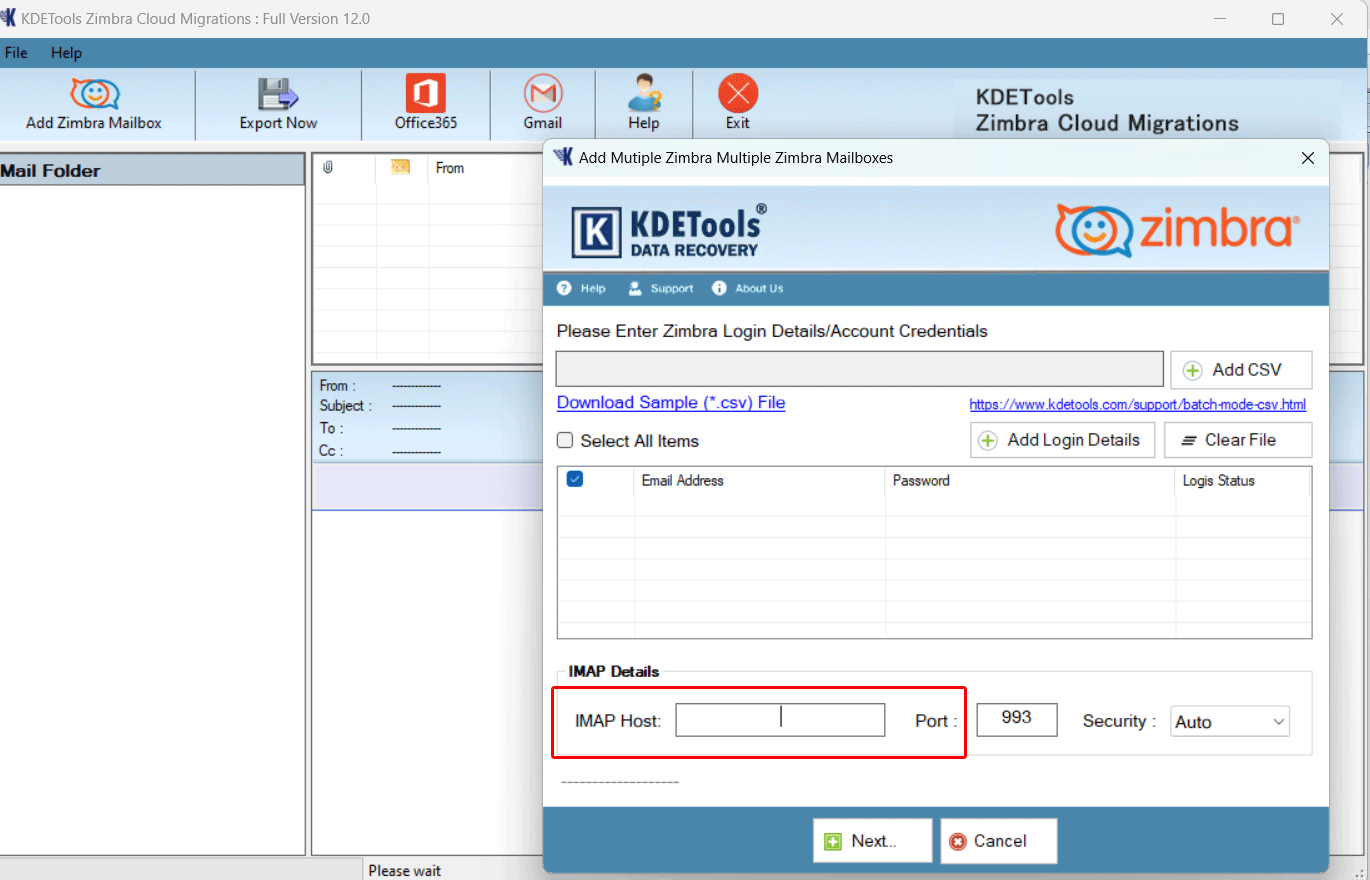
Task: Toggle the checked checkbox in the table header
Action: (575, 479)
